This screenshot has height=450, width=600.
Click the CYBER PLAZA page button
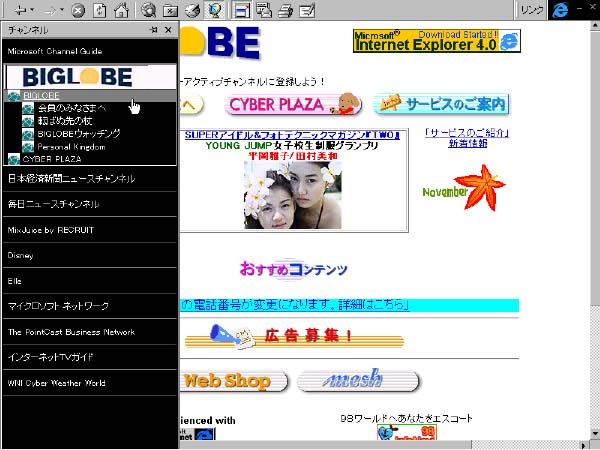[293, 104]
